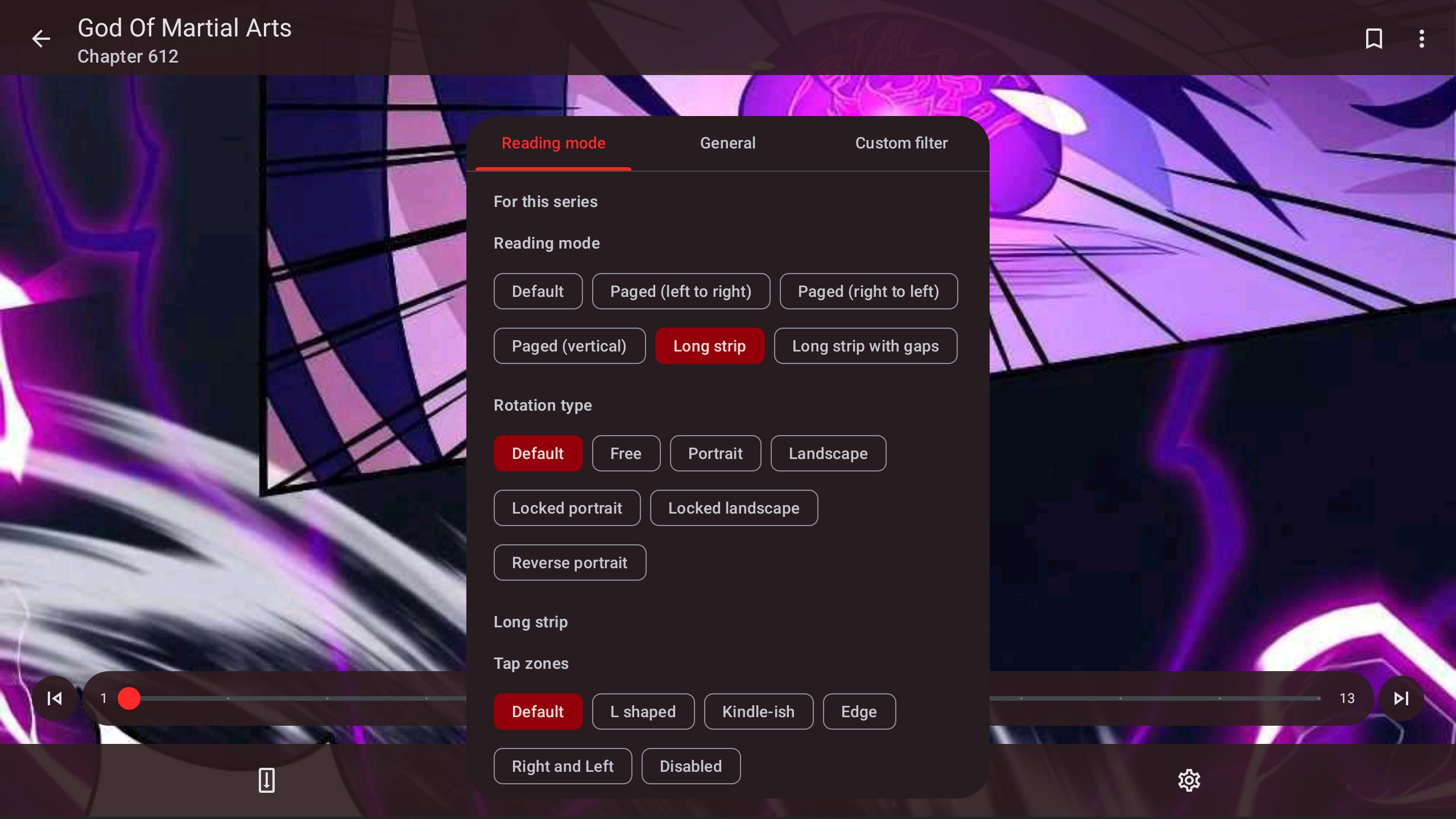Select the Reading mode tab
Image resolution: width=1456 pixels, height=819 pixels.
click(553, 143)
